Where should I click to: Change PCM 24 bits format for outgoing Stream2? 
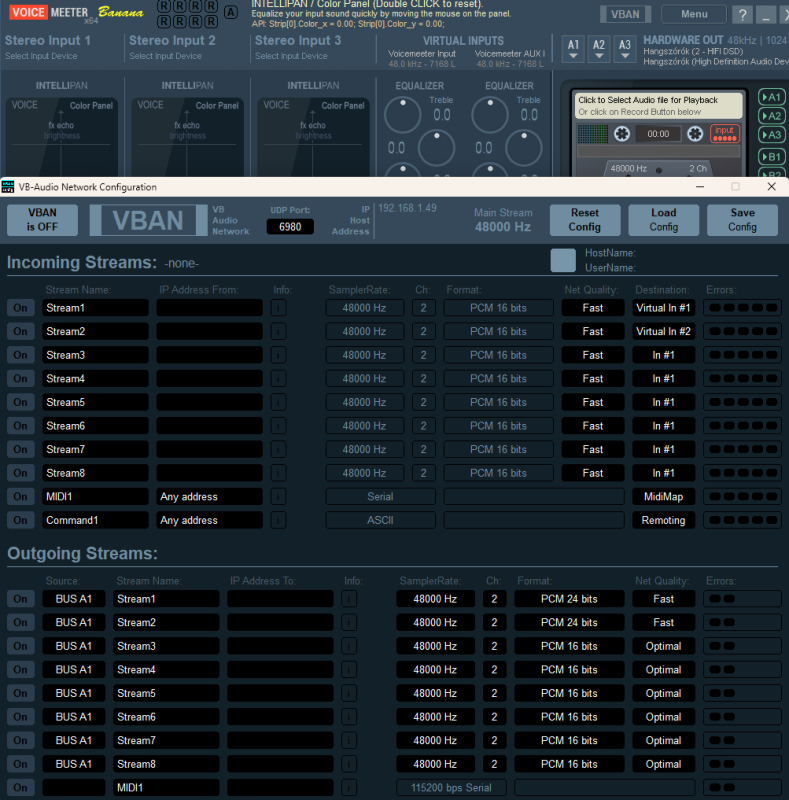569,623
